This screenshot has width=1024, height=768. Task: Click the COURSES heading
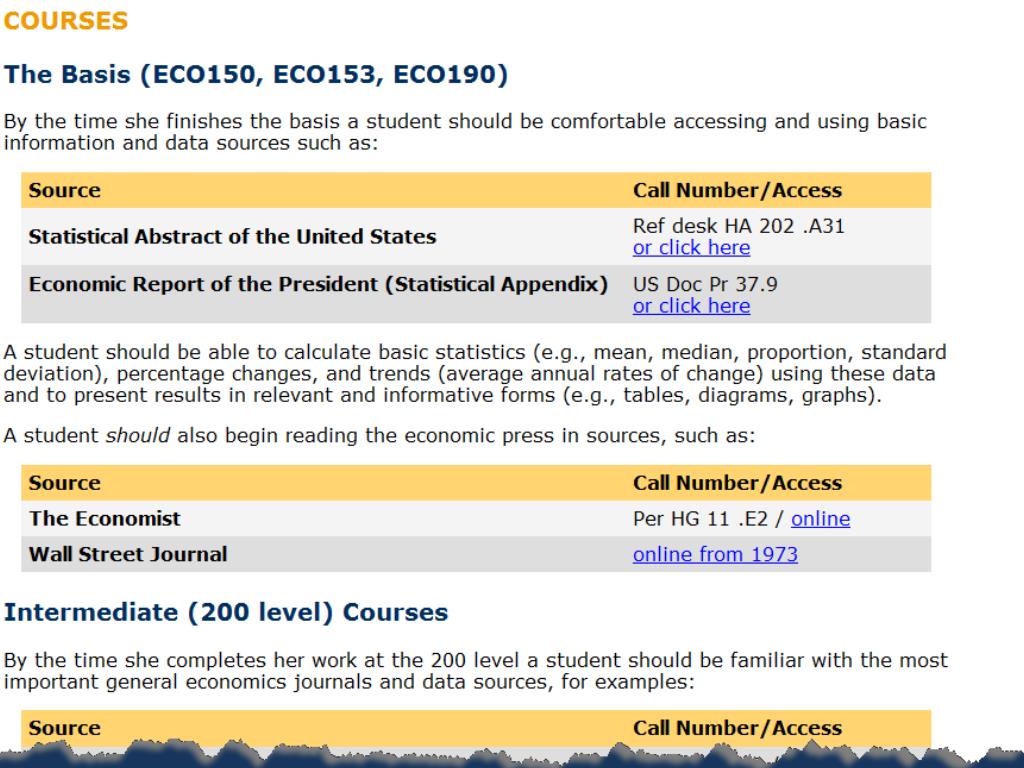click(65, 21)
